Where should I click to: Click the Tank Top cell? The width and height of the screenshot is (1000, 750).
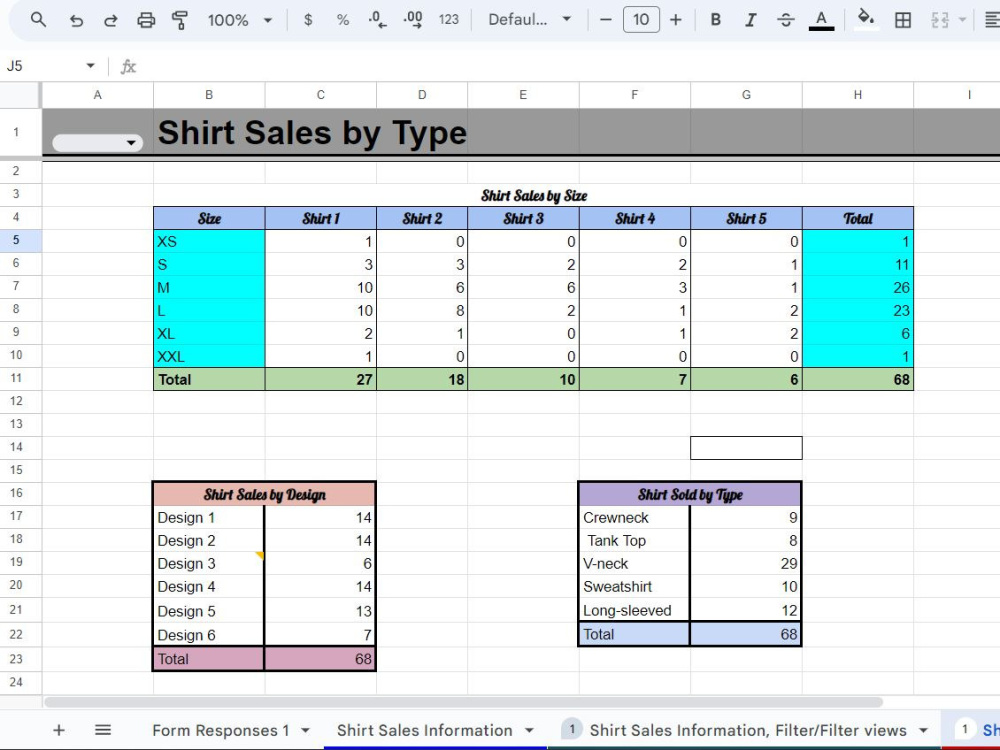[x=634, y=540]
